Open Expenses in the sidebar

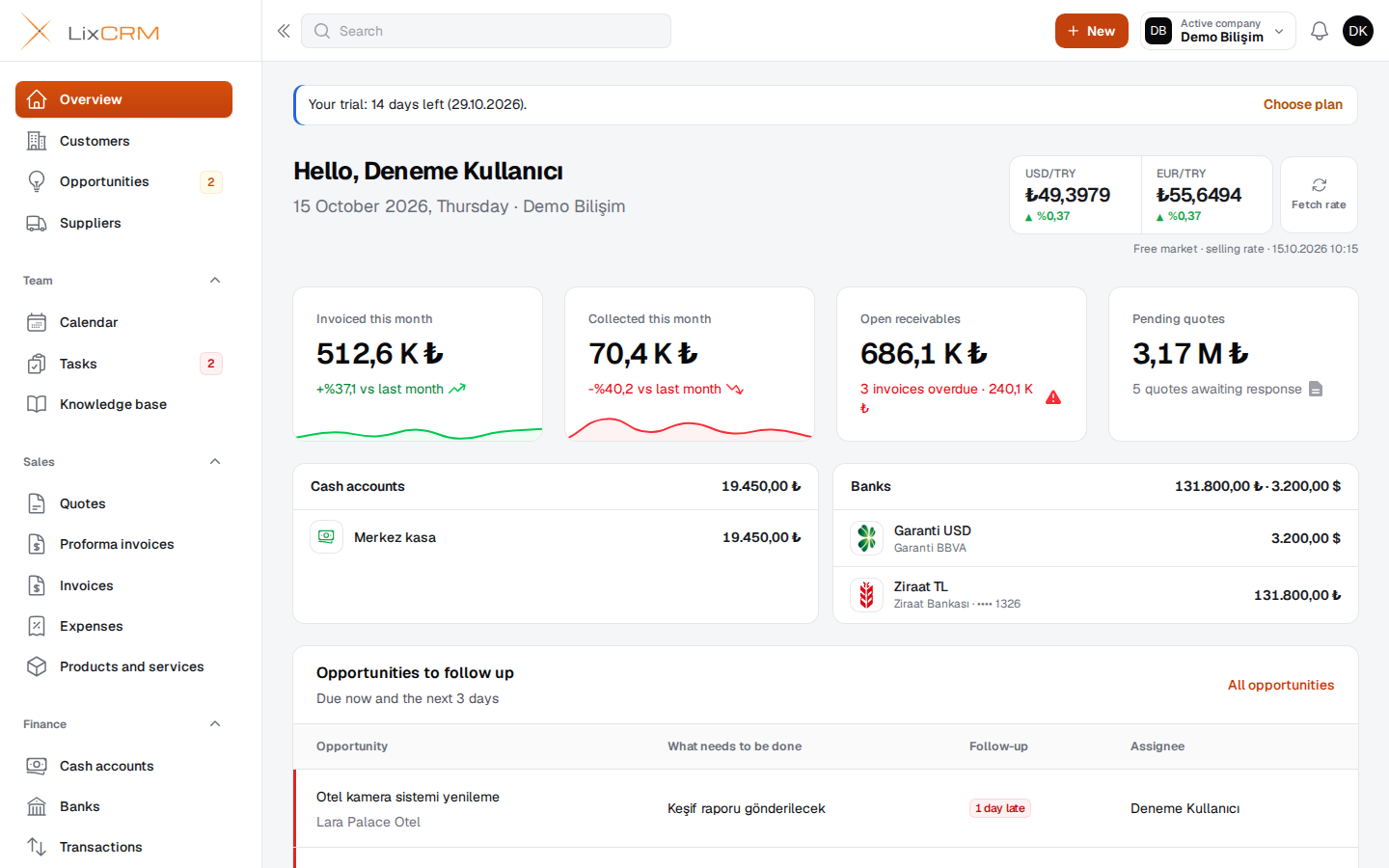[x=123, y=626]
